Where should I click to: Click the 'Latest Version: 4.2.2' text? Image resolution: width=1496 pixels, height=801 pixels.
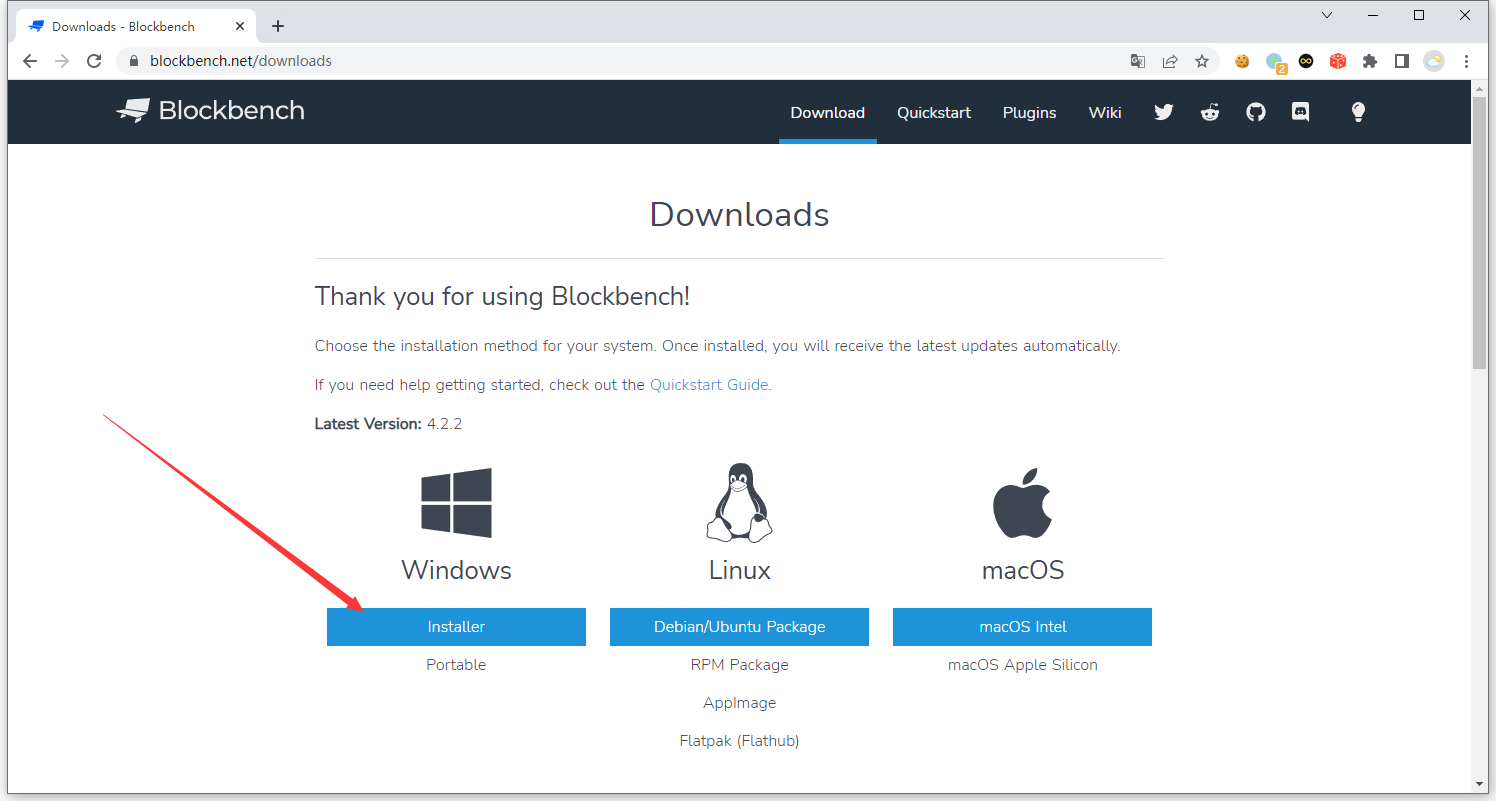point(388,424)
